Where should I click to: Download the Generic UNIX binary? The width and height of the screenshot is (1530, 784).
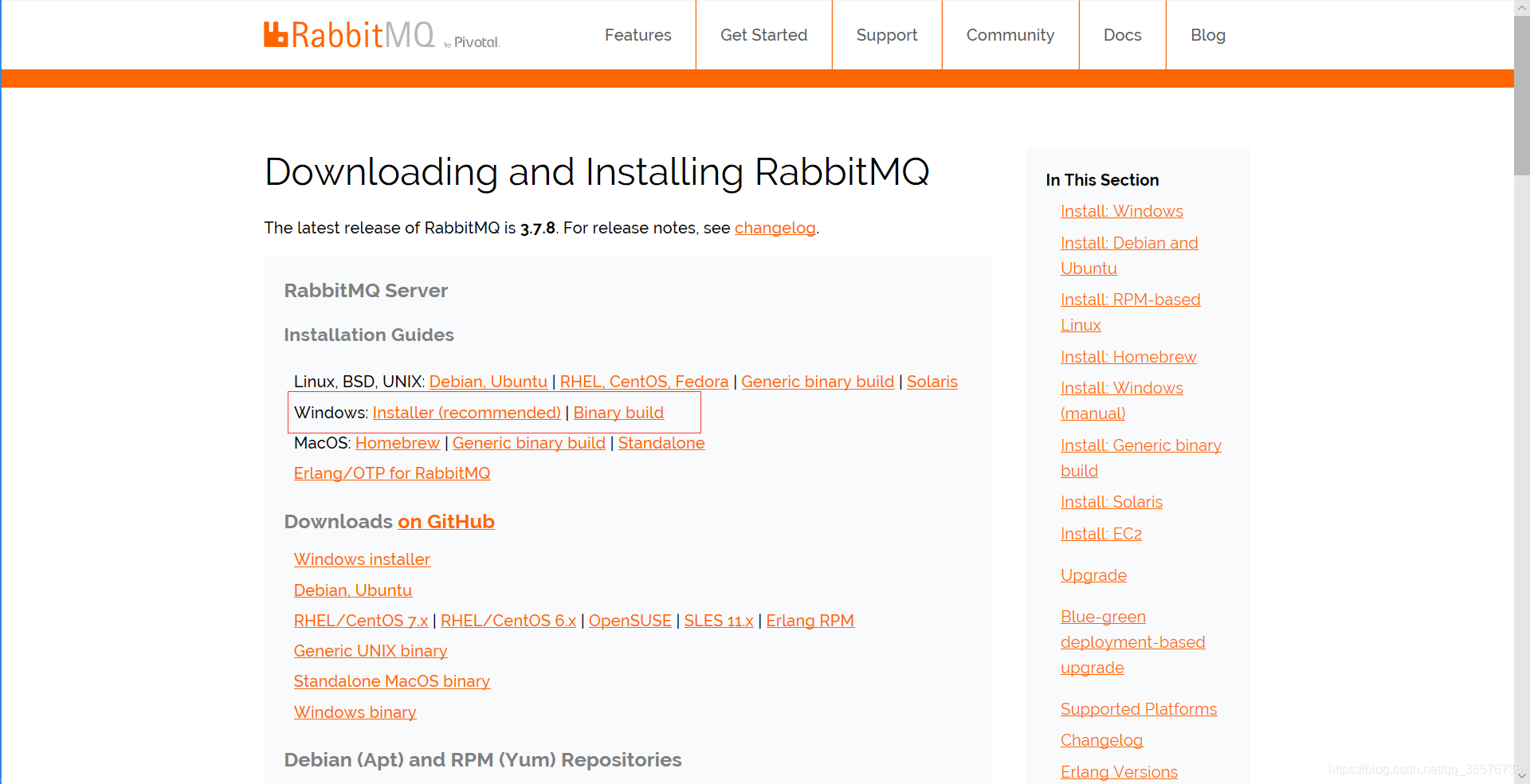tap(370, 651)
